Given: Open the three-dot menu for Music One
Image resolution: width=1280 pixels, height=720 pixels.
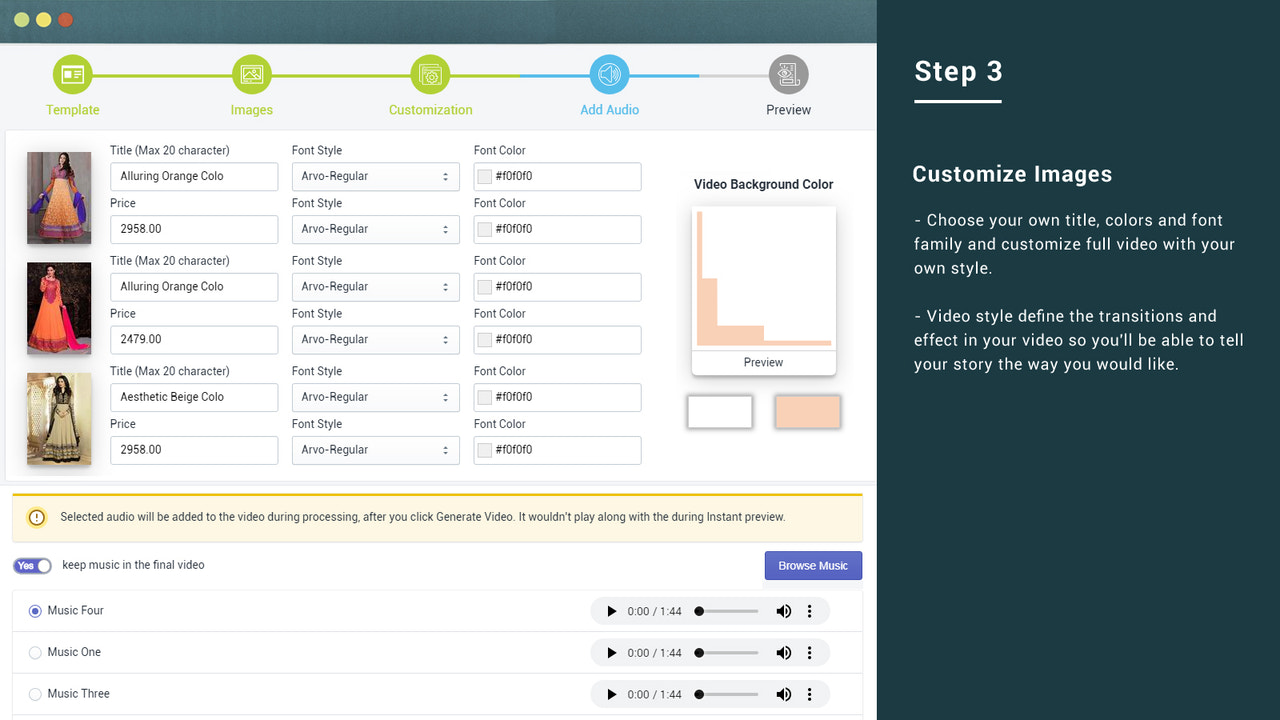Looking at the screenshot, I should 810,652.
